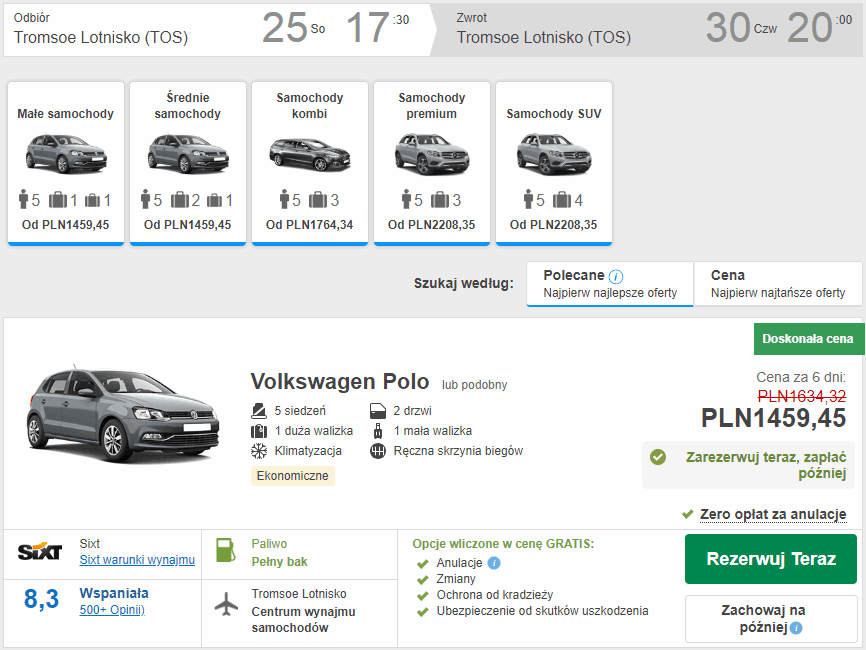Sort by Cena cheapest offers first
The image size is (866, 650).
click(778, 284)
